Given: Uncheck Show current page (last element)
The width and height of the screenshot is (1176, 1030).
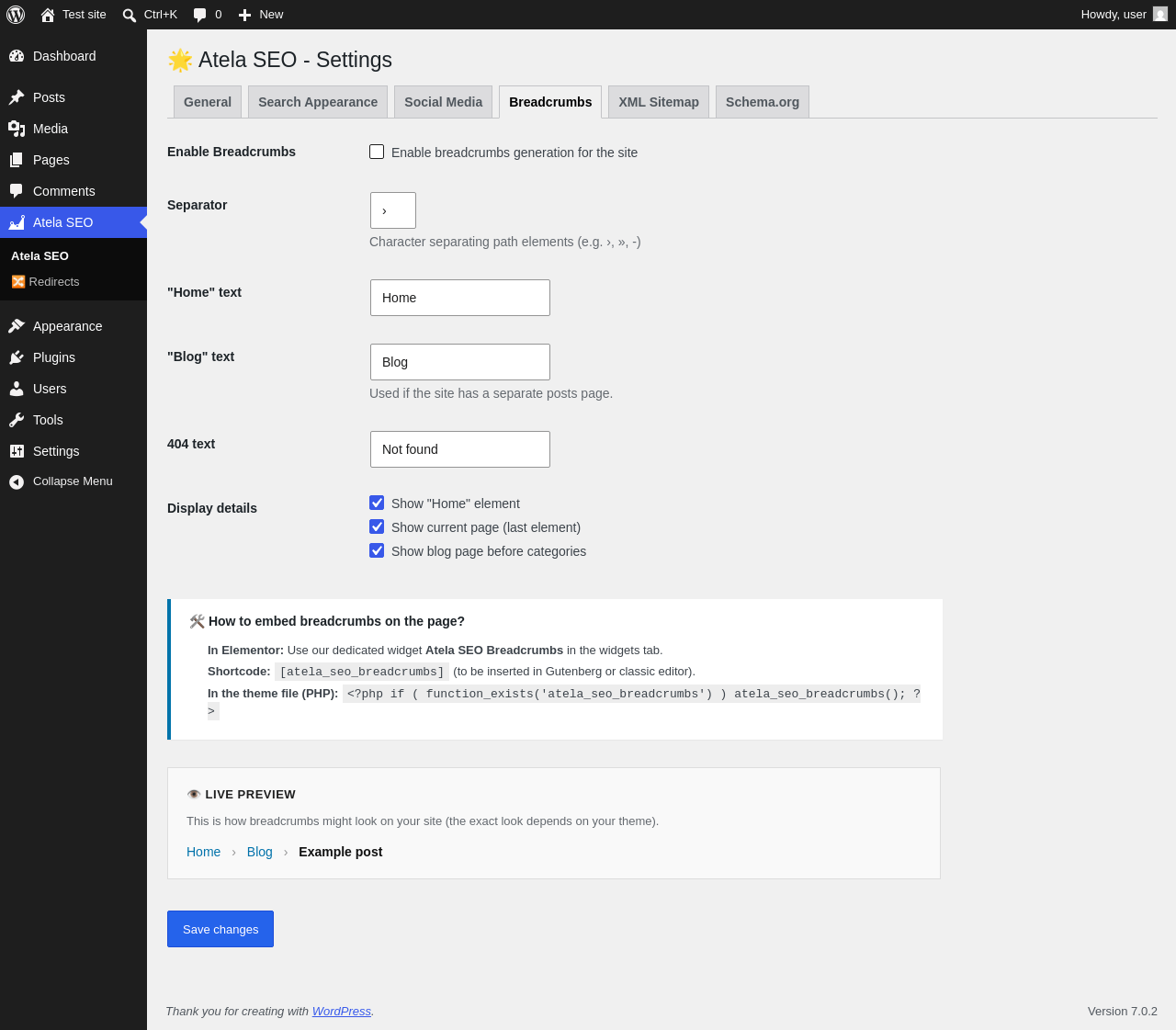Looking at the screenshot, I should [x=377, y=526].
